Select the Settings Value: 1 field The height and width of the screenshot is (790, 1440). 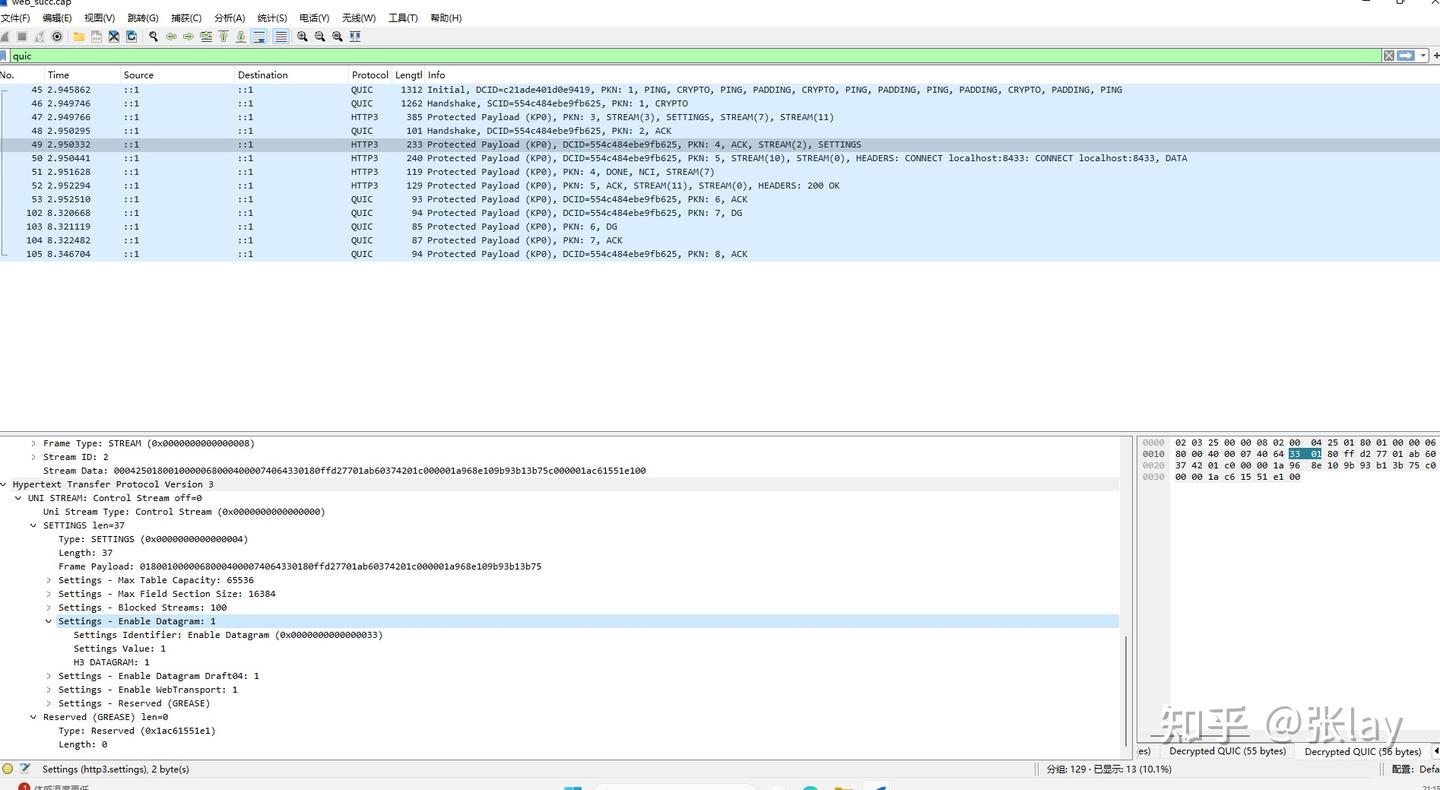tap(119, 649)
